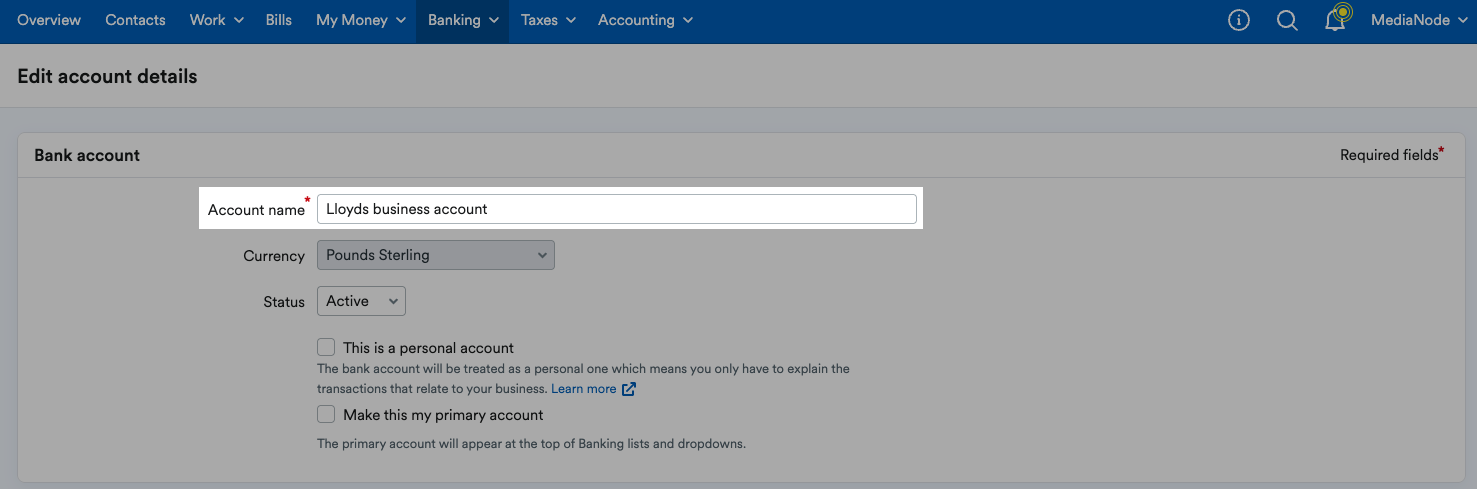The image size is (1477, 489).
Task: Open the Currency dropdown
Action: coord(436,255)
